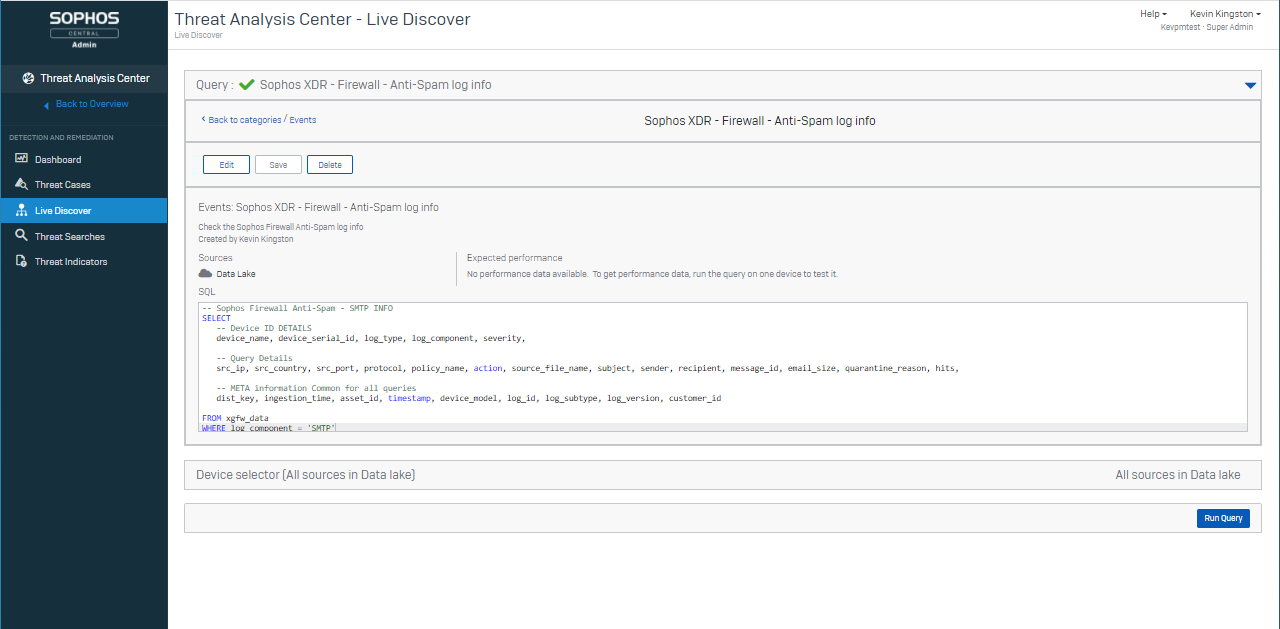Click the Data Lake cloud icon
Viewport: 1280px width, 629px height.
(205, 273)
